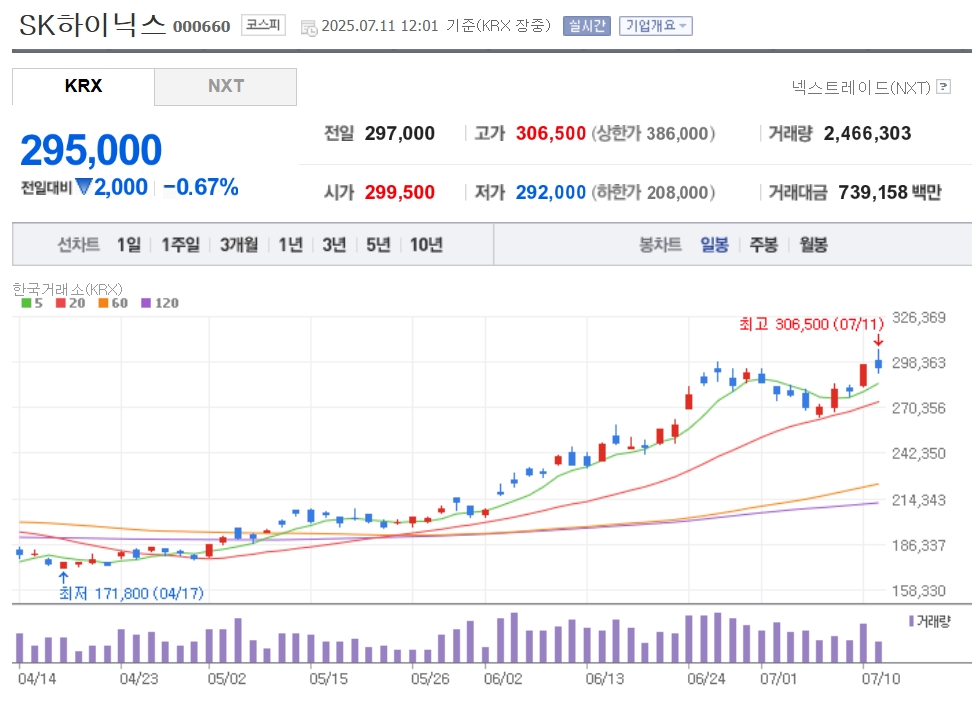Screen dimensions: 972x713
Task: Click the current price 295,000
Action: [91, 150]
